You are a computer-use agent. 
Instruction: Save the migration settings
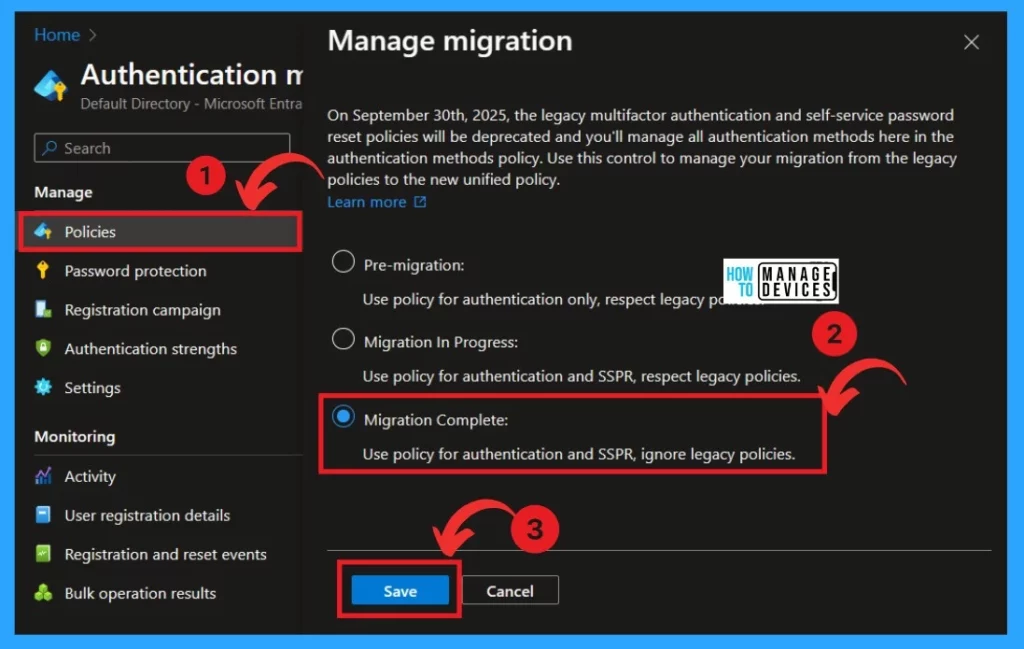pyautogui.click(x=400, y=591)
